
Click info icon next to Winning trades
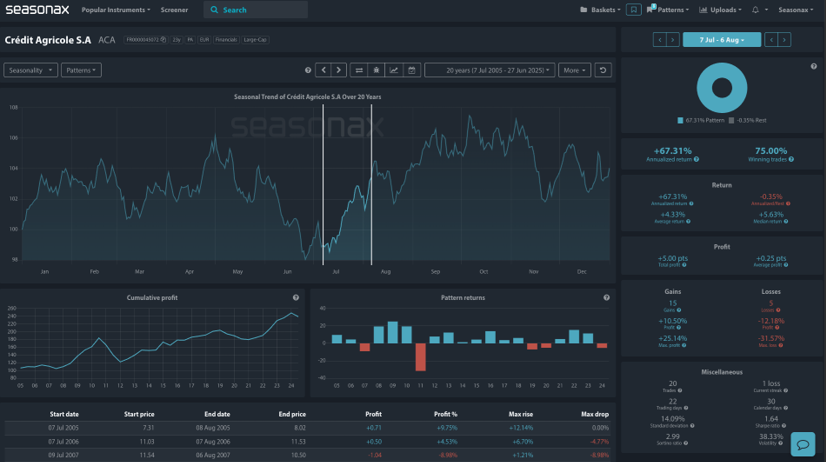[x=791, y=159]
